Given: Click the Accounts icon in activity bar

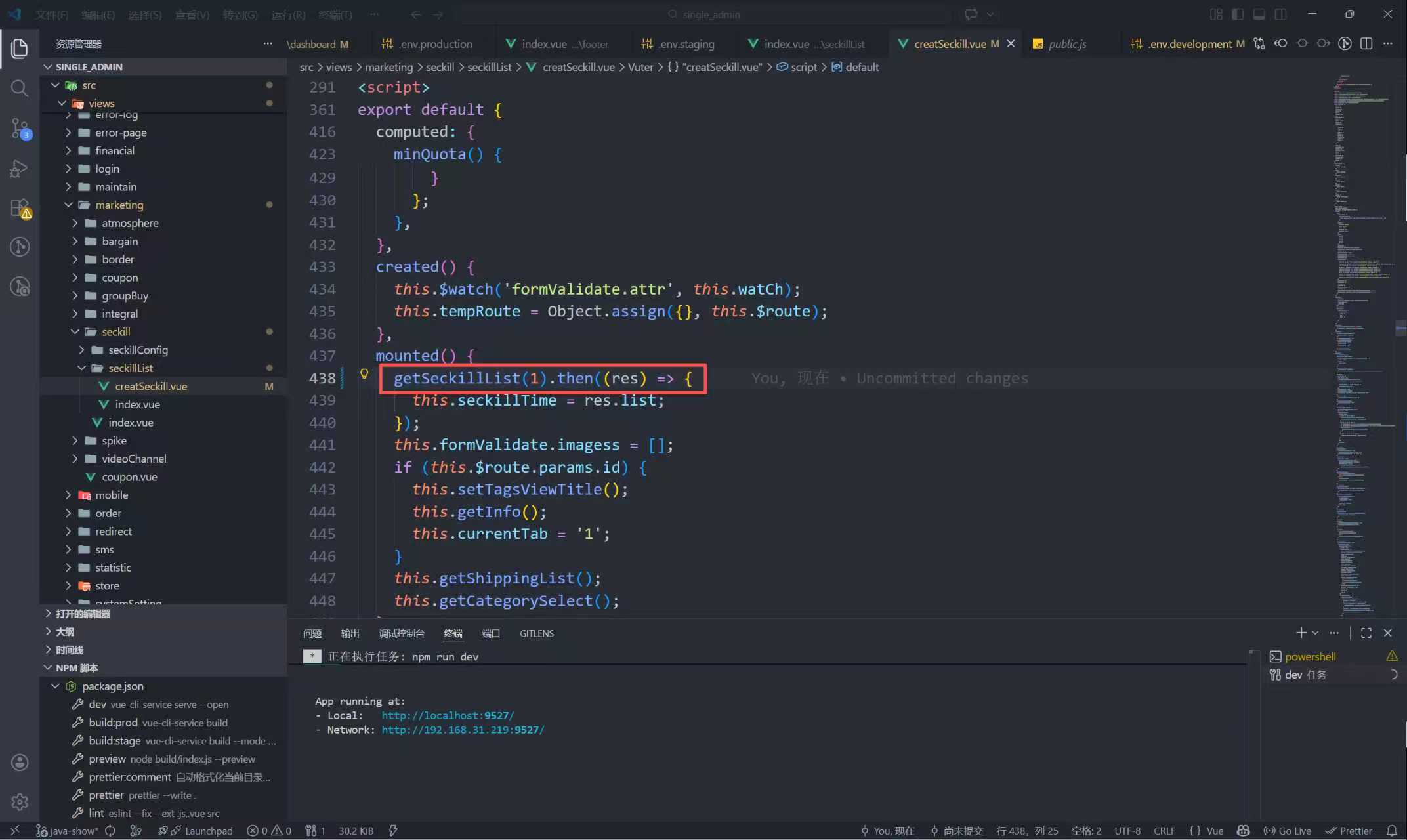Looking at the screenshot, I should click(20, 762).
